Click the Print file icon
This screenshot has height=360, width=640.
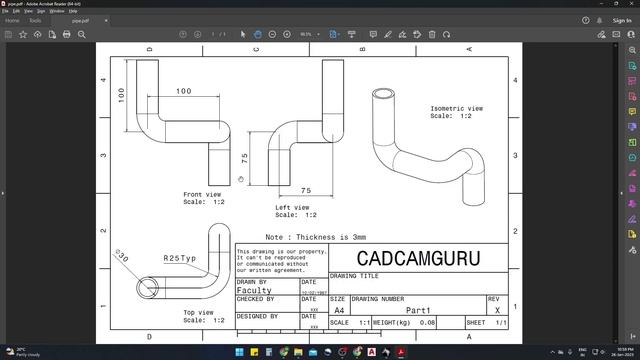pos(67,35)
